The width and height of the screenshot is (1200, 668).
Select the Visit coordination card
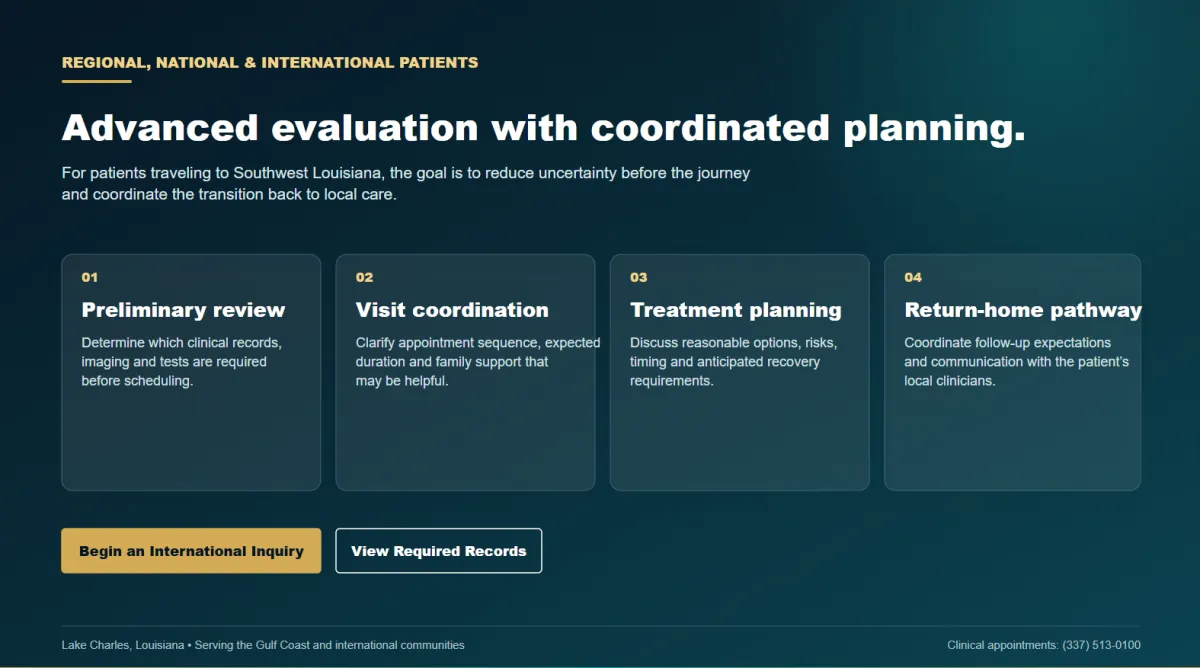pyautogui.click(x=465, y=372)
